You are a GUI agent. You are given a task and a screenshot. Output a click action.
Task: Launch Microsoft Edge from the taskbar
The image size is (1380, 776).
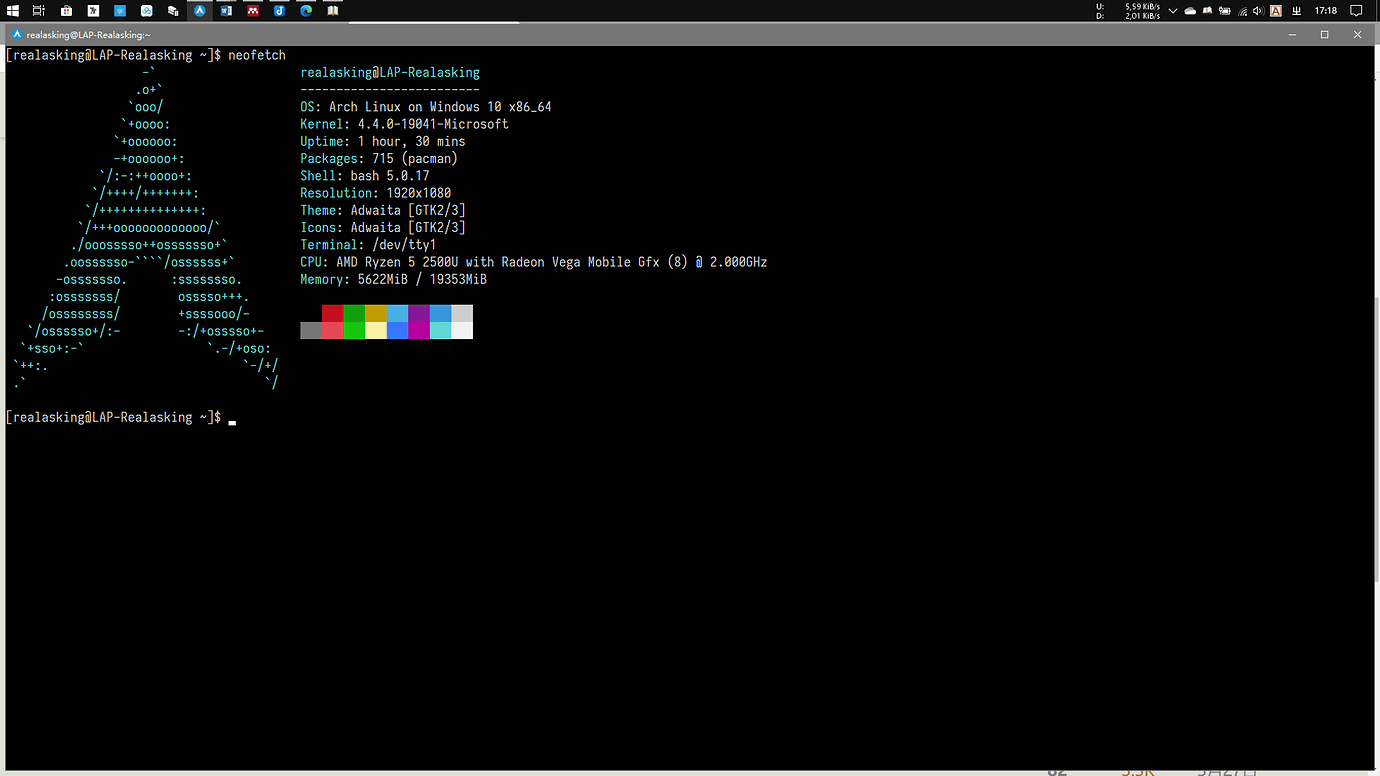307,10
